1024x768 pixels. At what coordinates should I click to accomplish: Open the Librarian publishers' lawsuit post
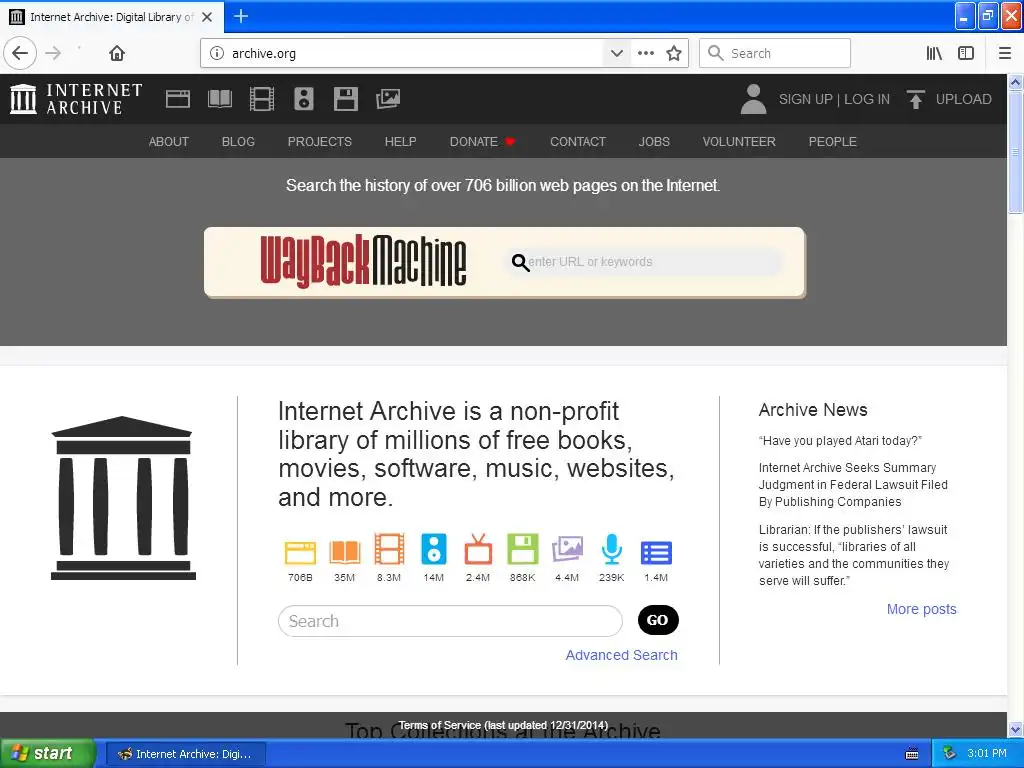854,555
